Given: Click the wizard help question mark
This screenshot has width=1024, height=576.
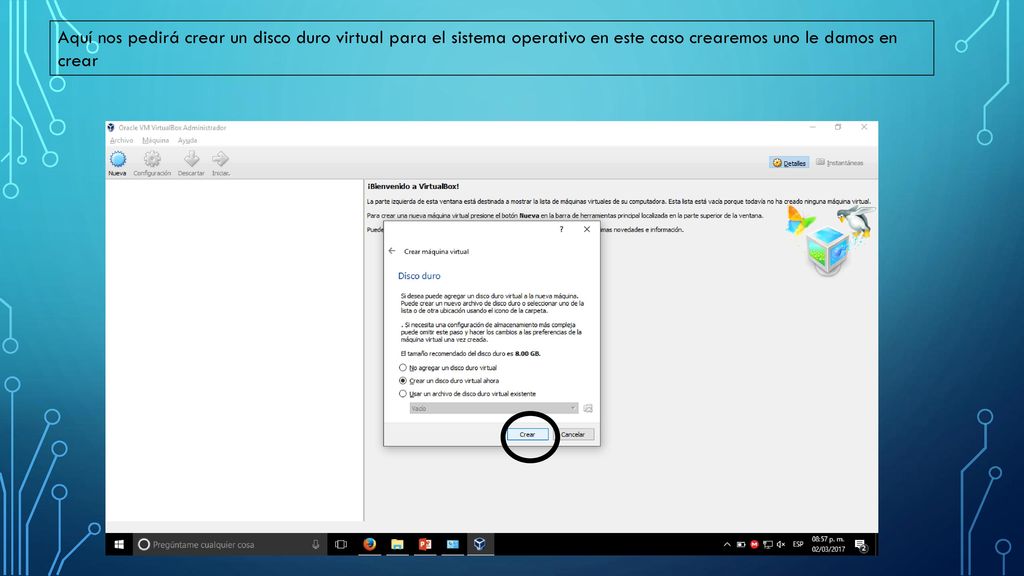Looking at the screenshot, I should (x=562, y=229).
